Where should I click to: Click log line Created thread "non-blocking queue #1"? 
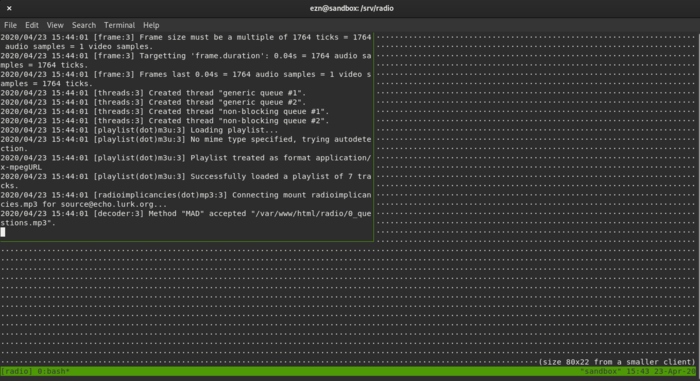click(x=165, y=112)
